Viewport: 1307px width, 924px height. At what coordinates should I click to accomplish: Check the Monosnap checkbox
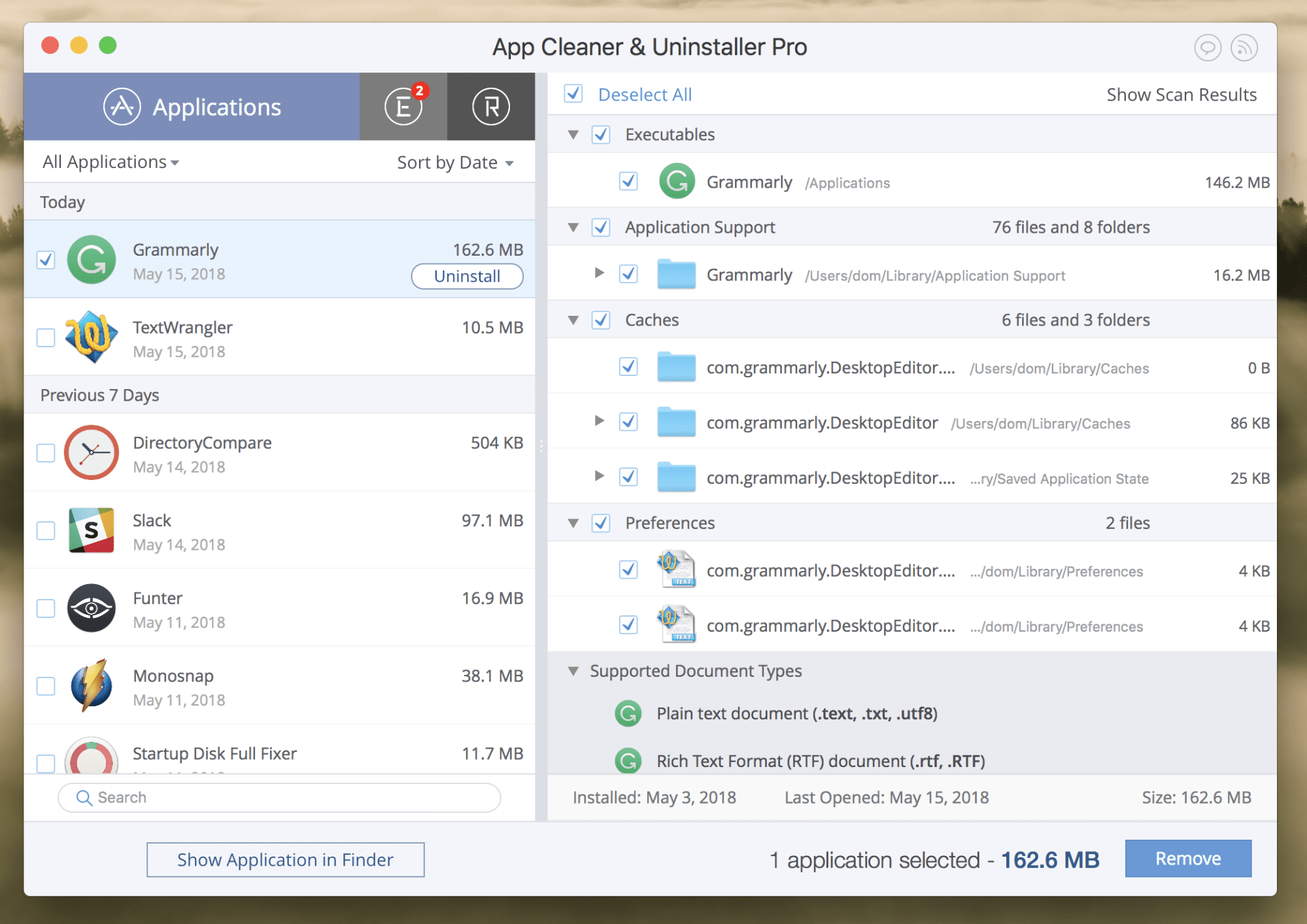46,686
